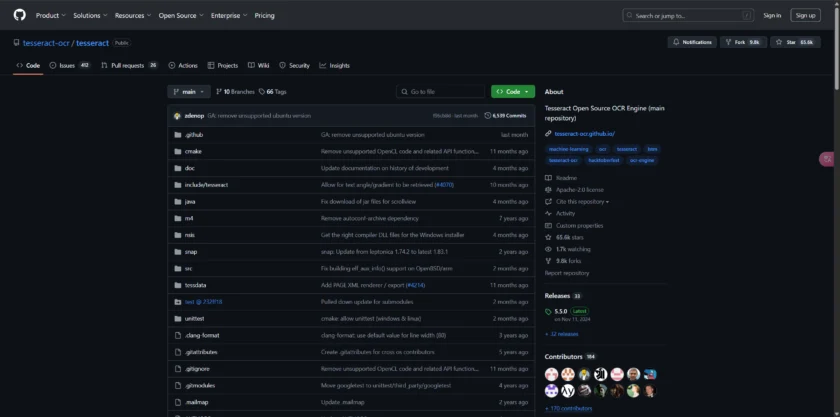Open the green Code dropdown button
Image resolution: width=840 pixels, height=417 pixels.
(x=513, y=92)
